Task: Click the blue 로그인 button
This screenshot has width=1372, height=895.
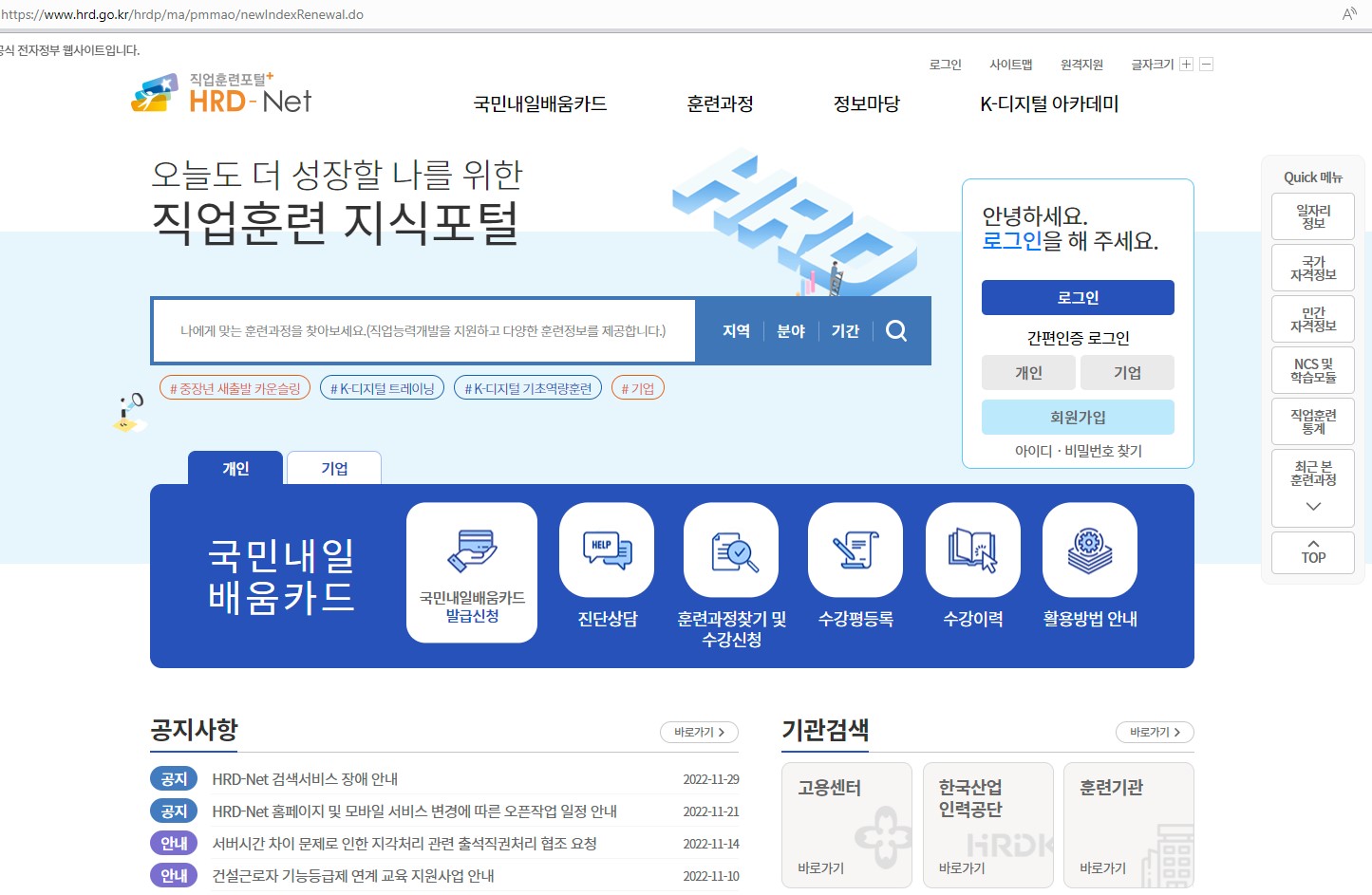Action: 1078,297
